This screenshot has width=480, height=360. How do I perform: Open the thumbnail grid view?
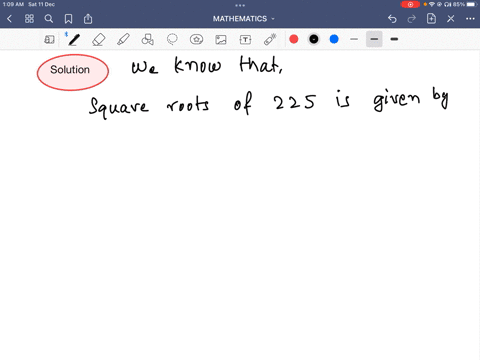(x=29, y=19)
